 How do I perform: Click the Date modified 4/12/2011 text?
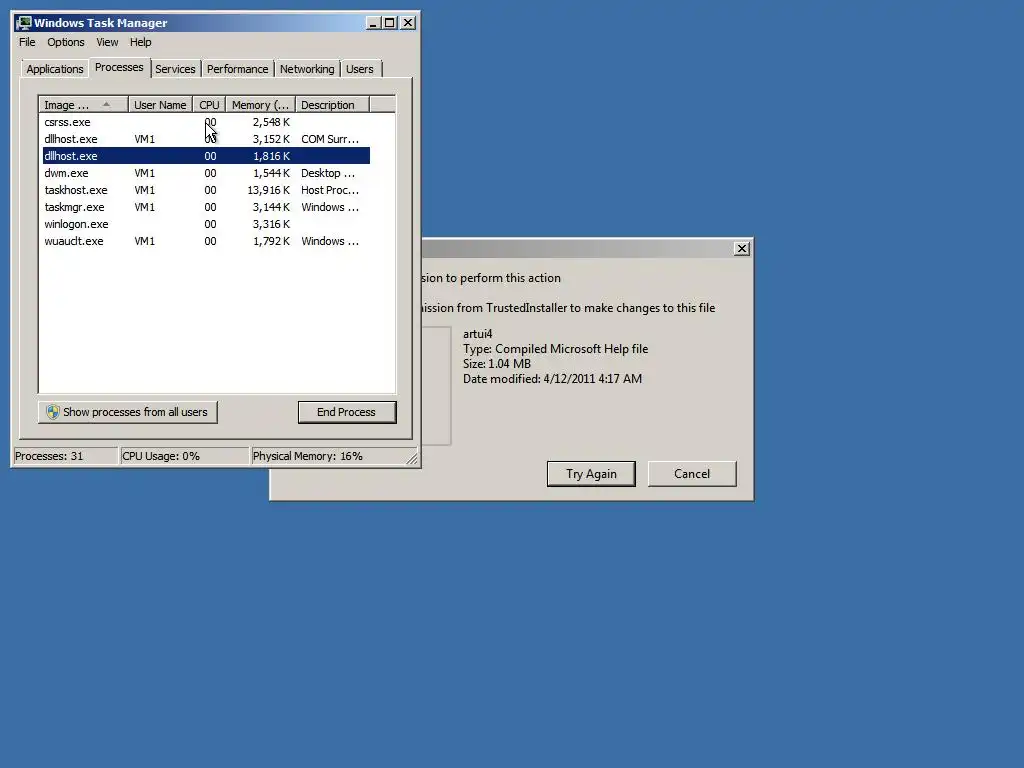[552, 379]
